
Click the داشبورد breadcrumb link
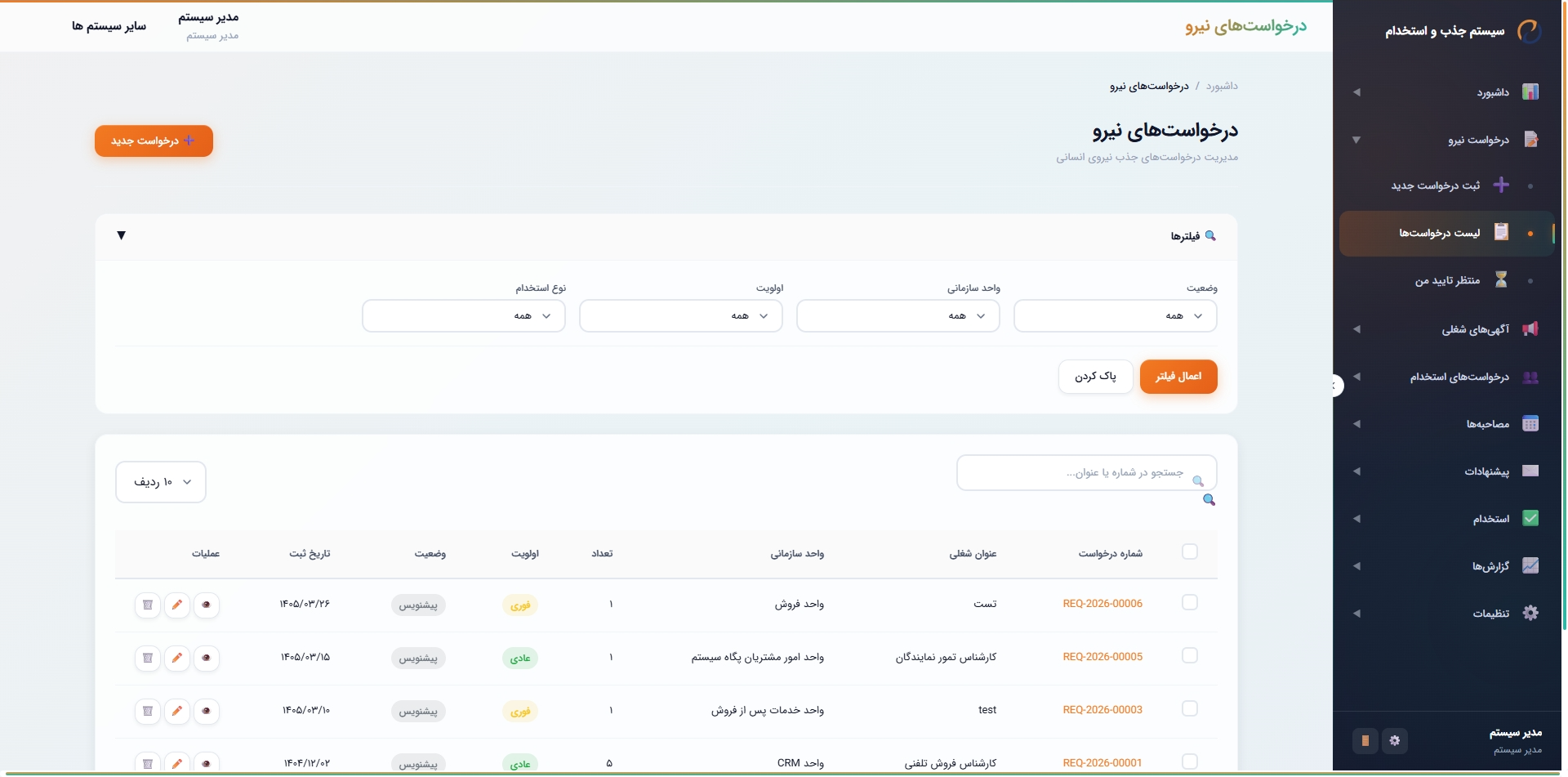coord(1222,86)
